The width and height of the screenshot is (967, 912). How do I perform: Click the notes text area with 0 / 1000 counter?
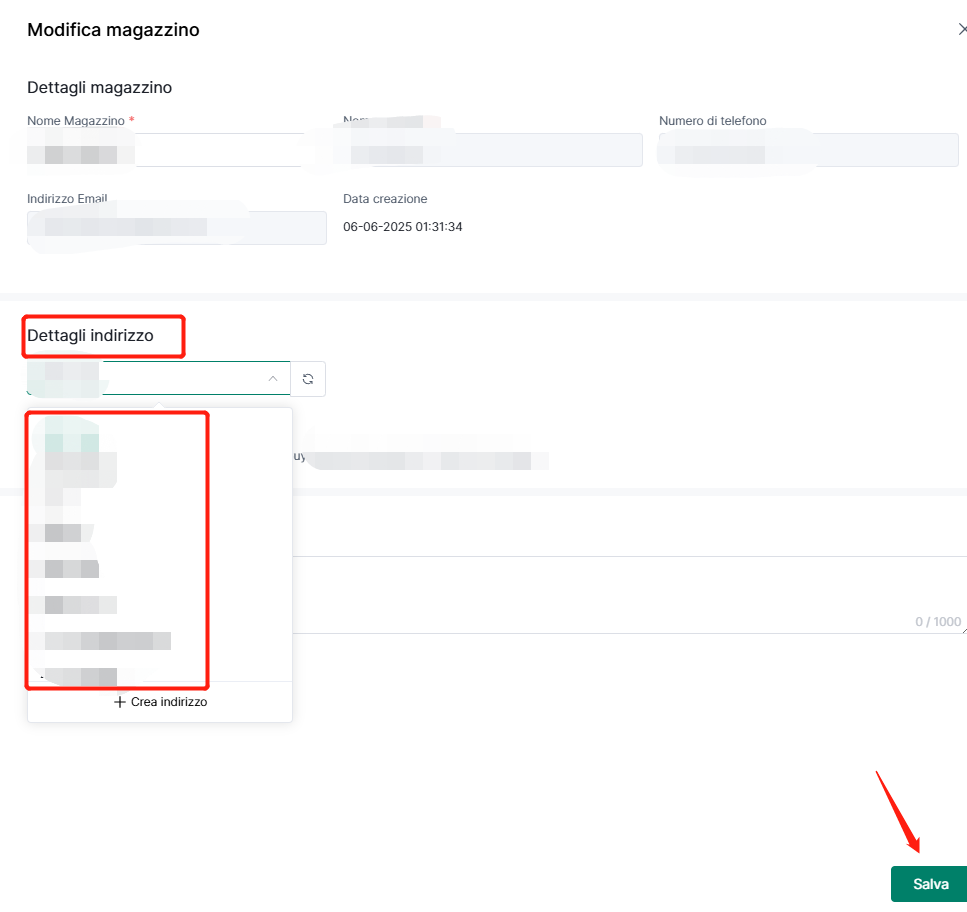tap(628, 594)
